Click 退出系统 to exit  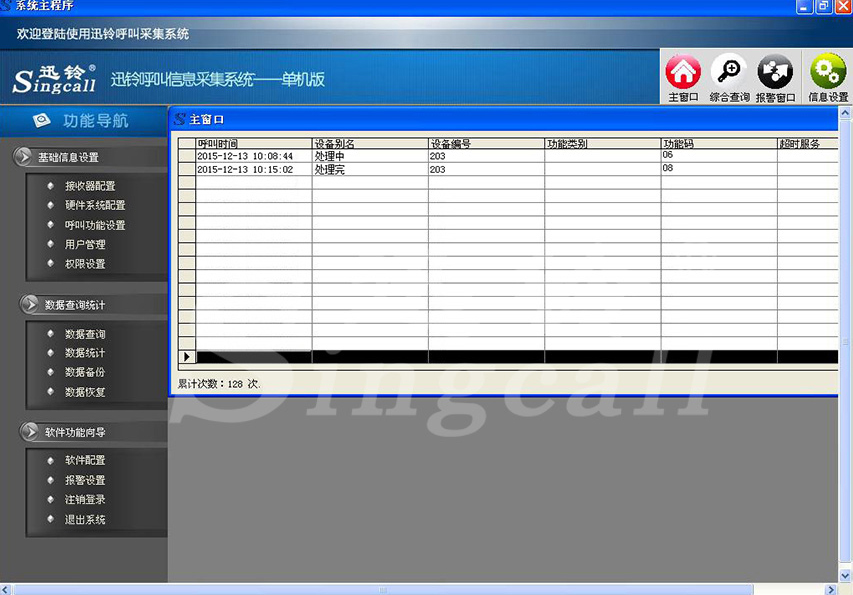pyautogui.click(x=85, y=519)
